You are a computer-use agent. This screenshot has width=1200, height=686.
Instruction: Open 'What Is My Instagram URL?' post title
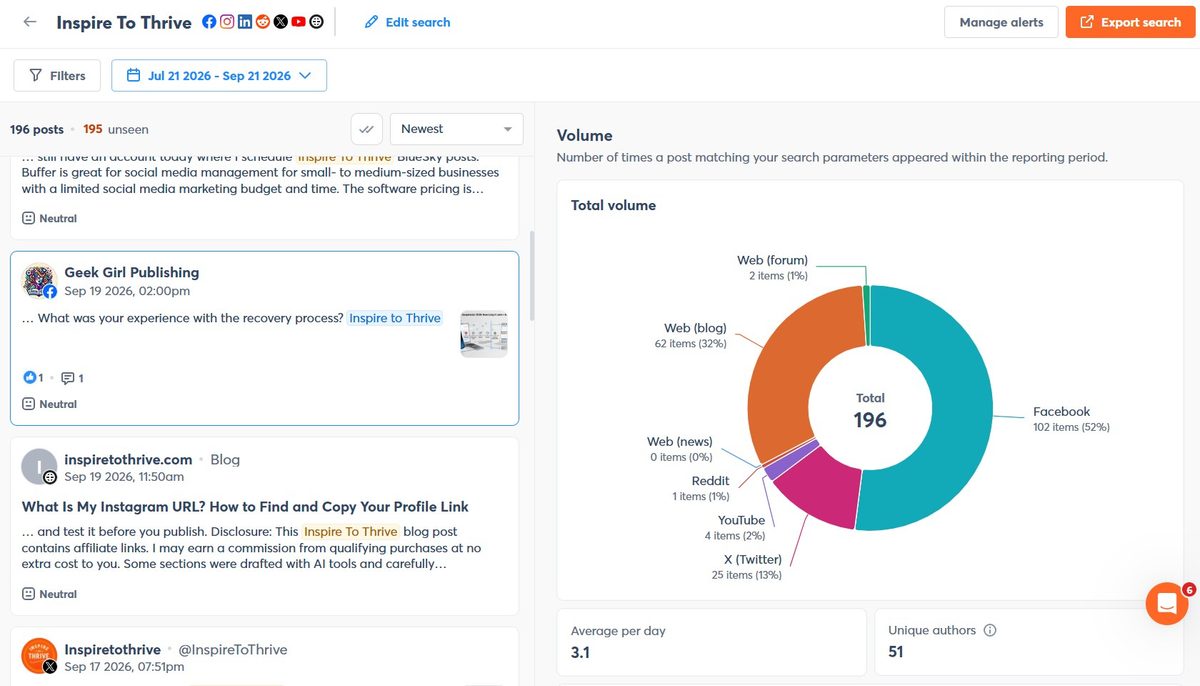point(245,507)
